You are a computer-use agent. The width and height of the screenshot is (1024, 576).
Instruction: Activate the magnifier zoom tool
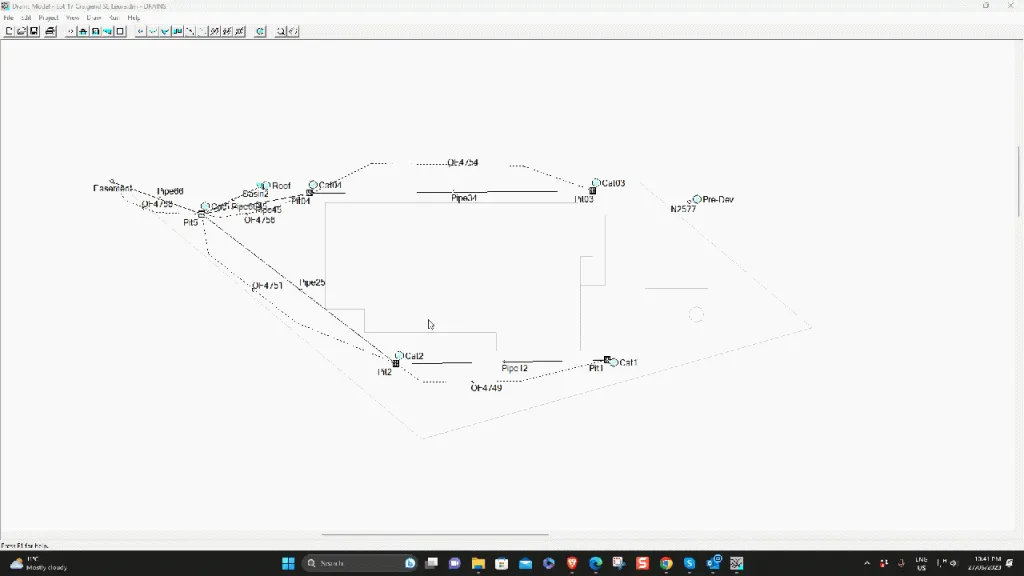point(281,31)
